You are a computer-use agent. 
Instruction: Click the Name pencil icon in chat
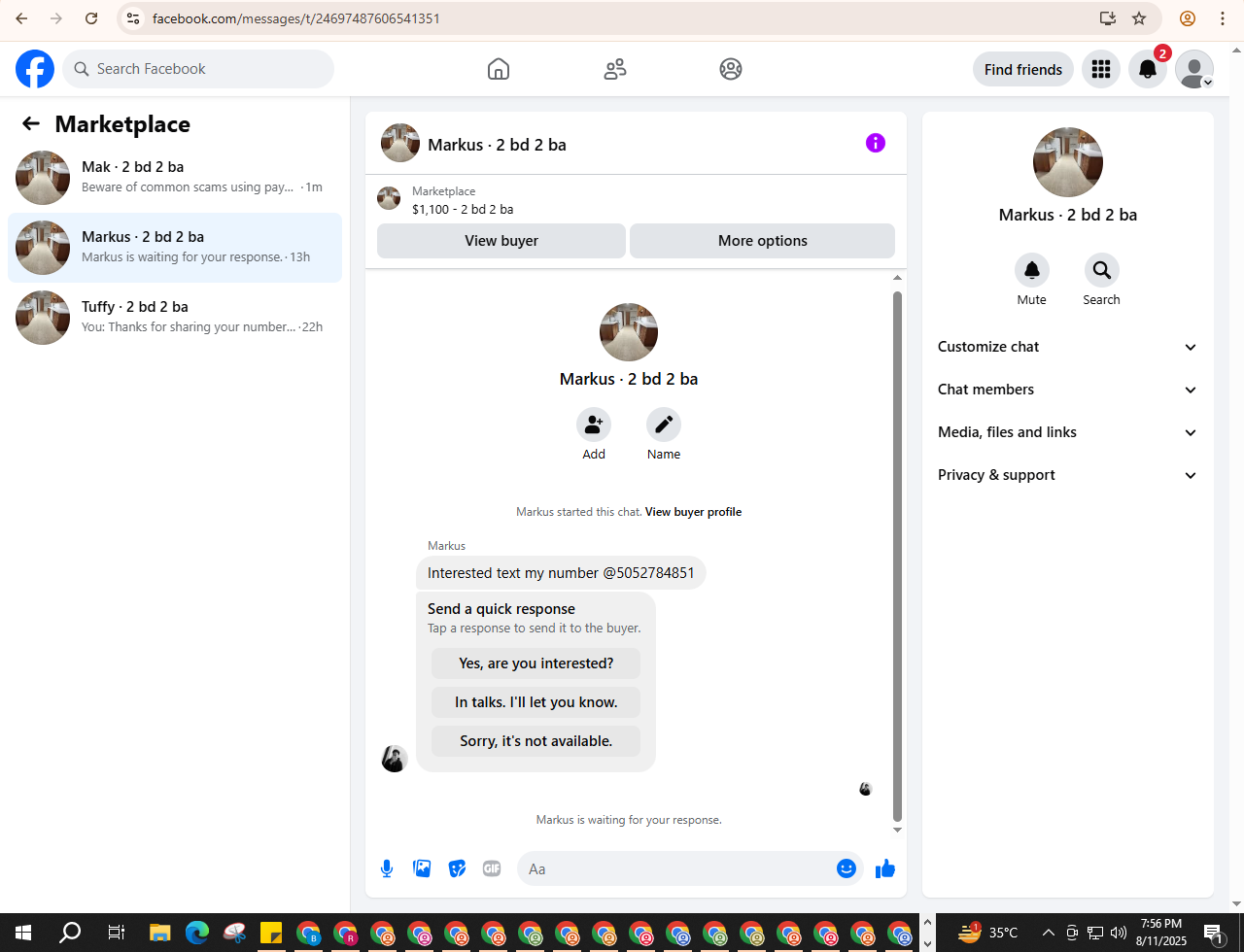pos(664,425)
